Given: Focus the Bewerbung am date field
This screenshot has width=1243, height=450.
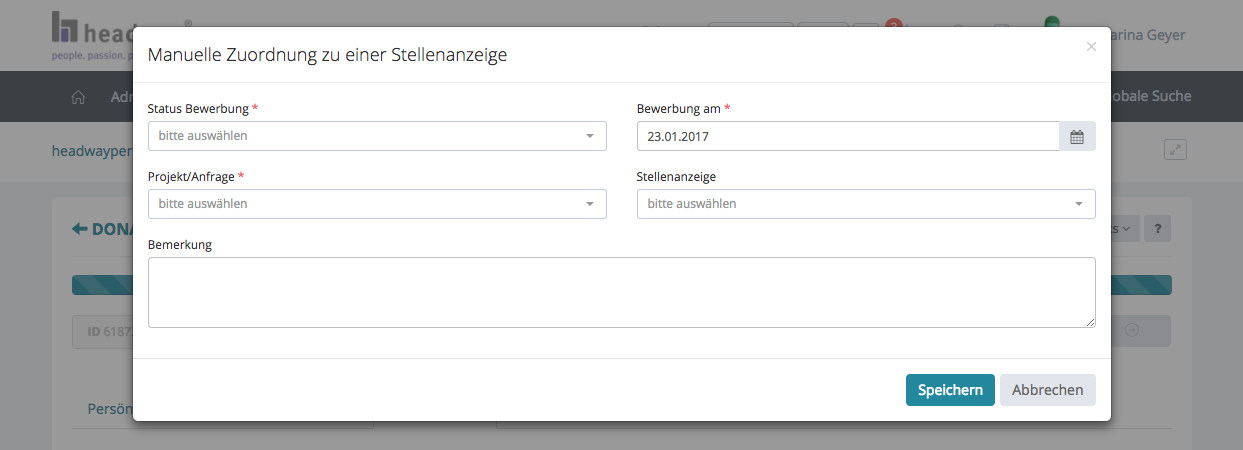Looking at the screenshot, I should click(x=847, y=136).
